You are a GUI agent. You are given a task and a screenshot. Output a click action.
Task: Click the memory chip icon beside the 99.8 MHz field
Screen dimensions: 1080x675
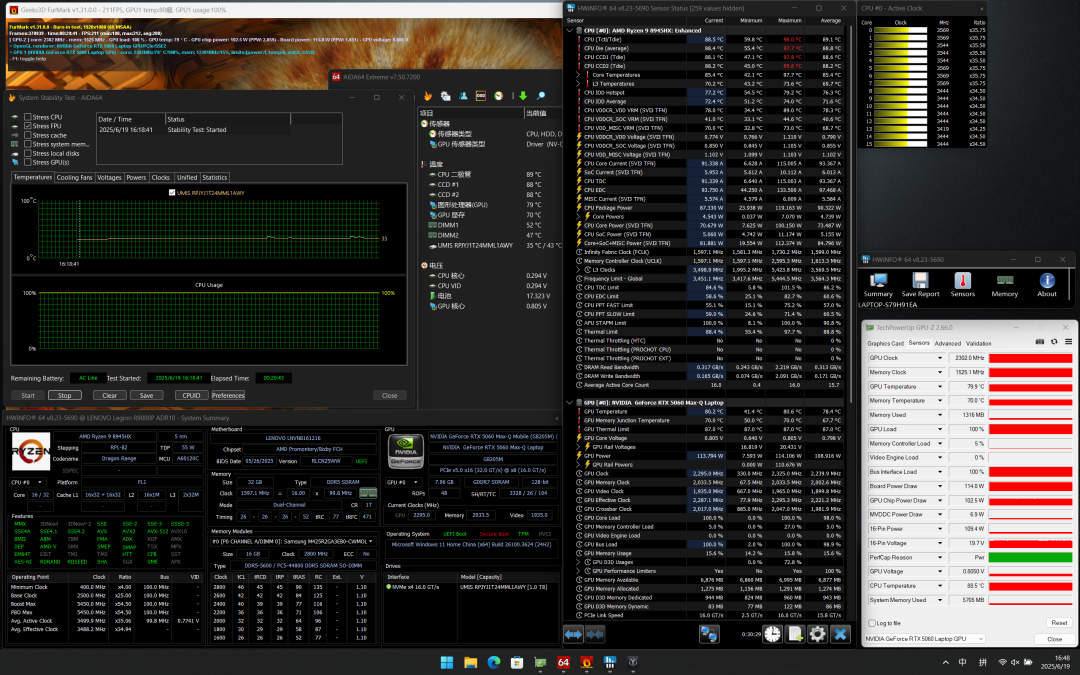368,493
